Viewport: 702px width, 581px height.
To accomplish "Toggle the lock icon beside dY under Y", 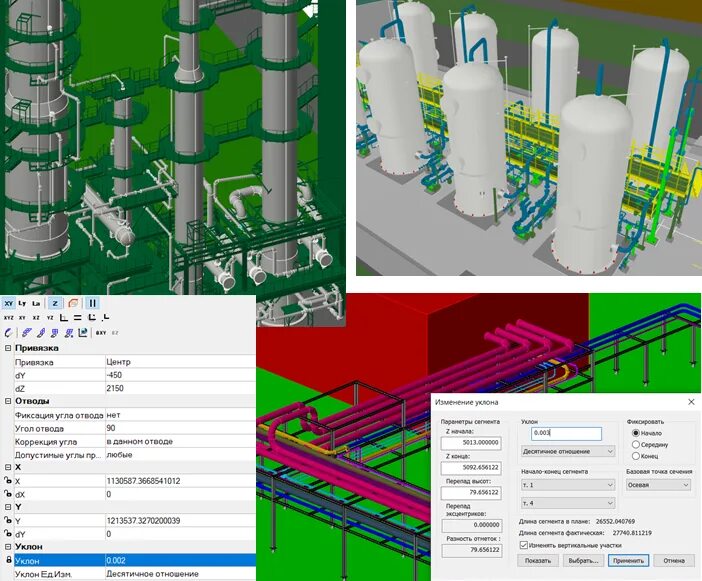I will 8,534.
